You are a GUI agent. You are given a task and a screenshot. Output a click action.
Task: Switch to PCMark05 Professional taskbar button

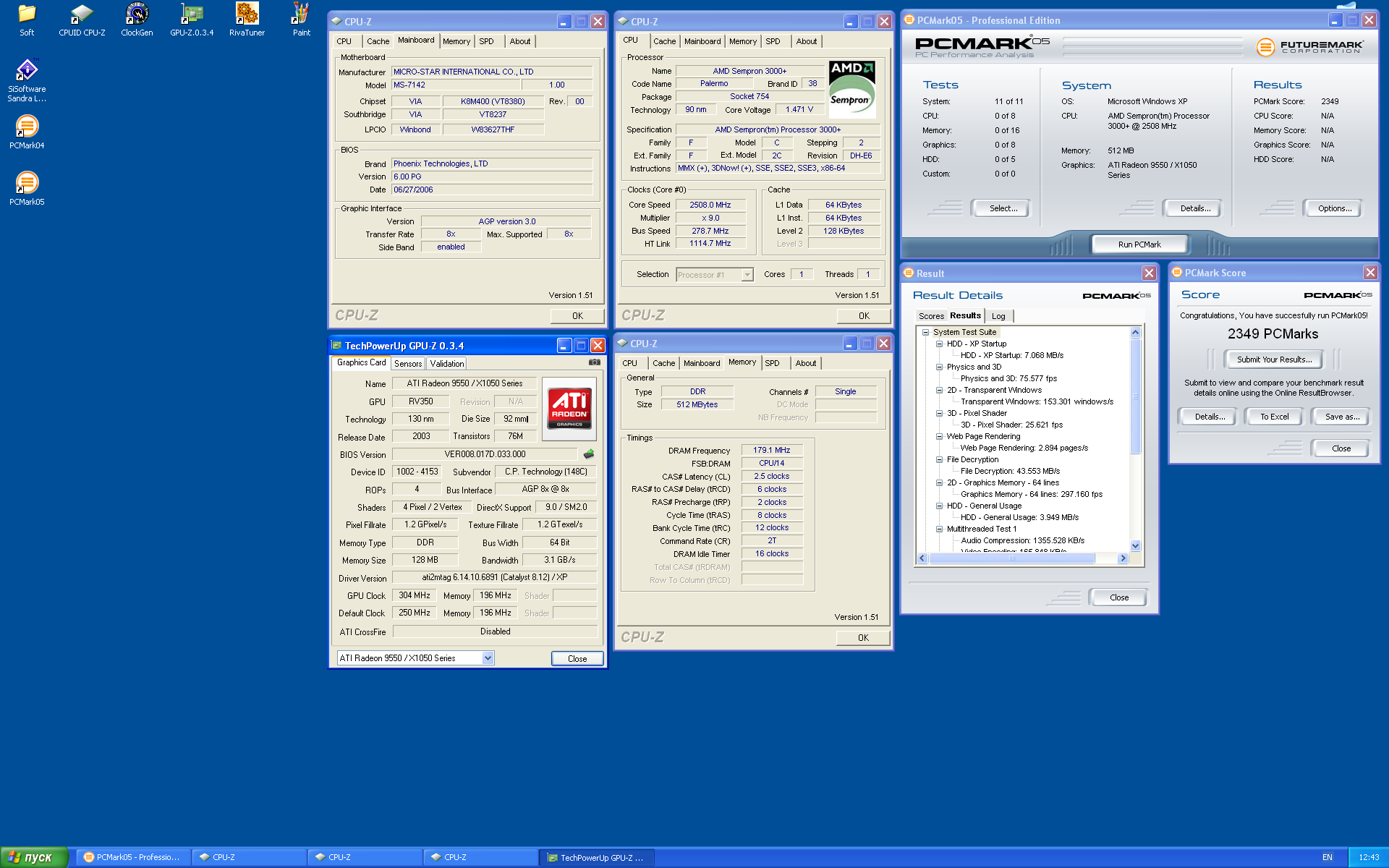click(133, 857)
